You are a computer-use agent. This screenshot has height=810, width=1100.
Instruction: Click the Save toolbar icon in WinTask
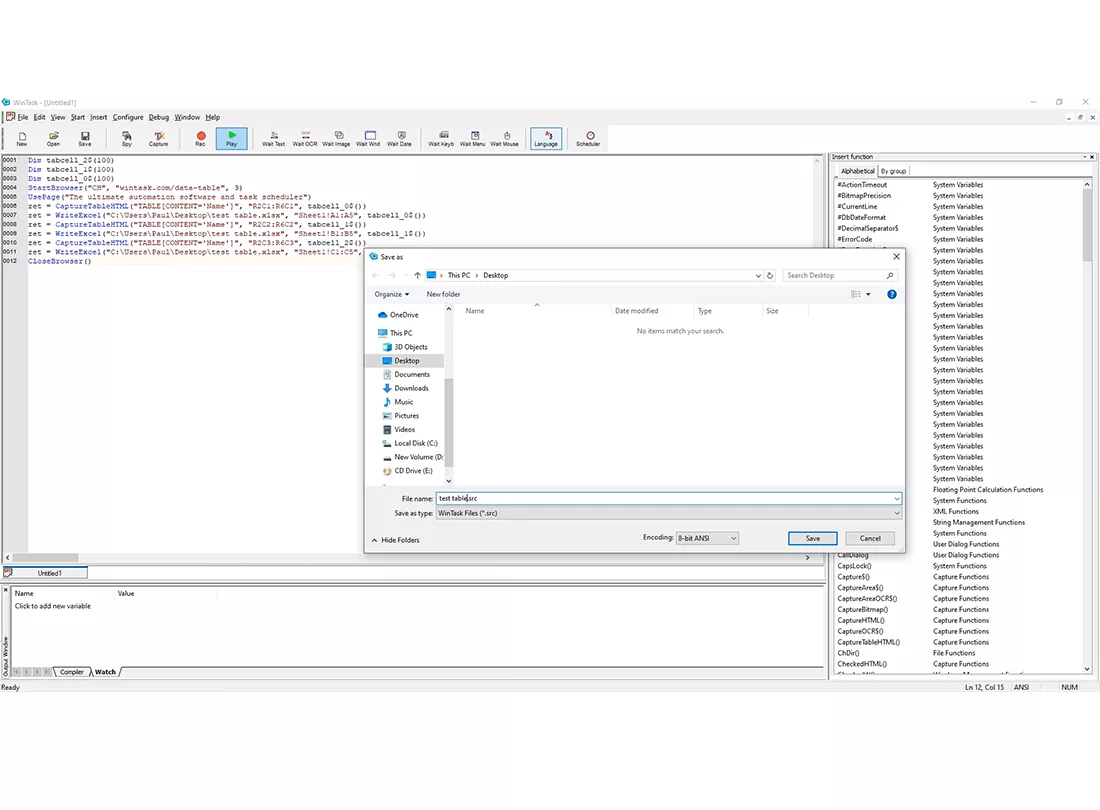coord(85,138)
